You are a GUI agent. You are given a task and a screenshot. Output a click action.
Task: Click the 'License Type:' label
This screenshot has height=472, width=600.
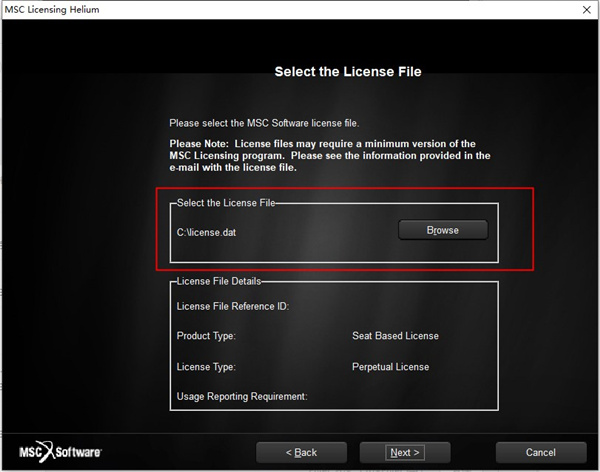click(x=206, y=367)
